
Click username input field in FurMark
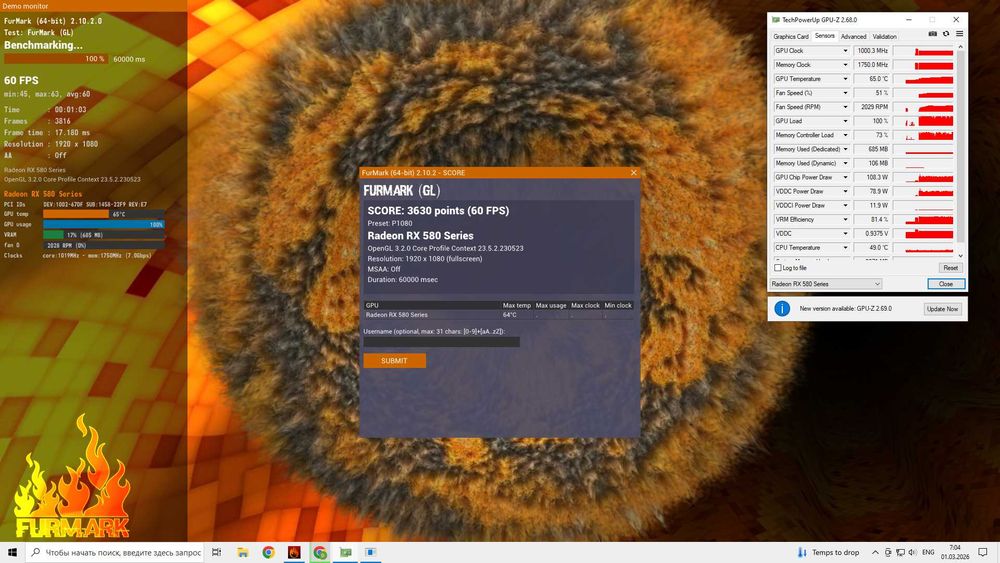[x=441, y=342]
